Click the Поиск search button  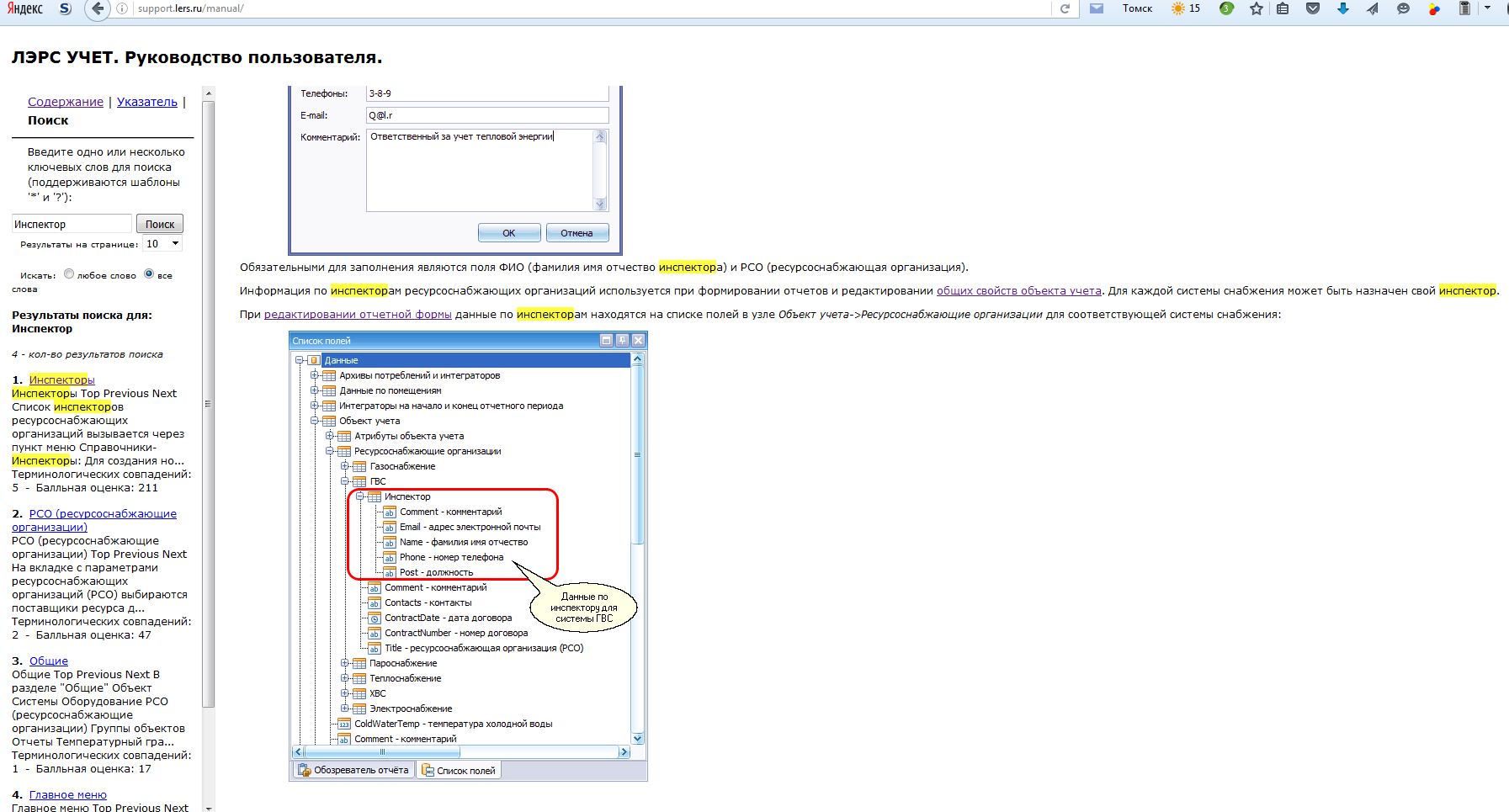[x=160, y=224]
